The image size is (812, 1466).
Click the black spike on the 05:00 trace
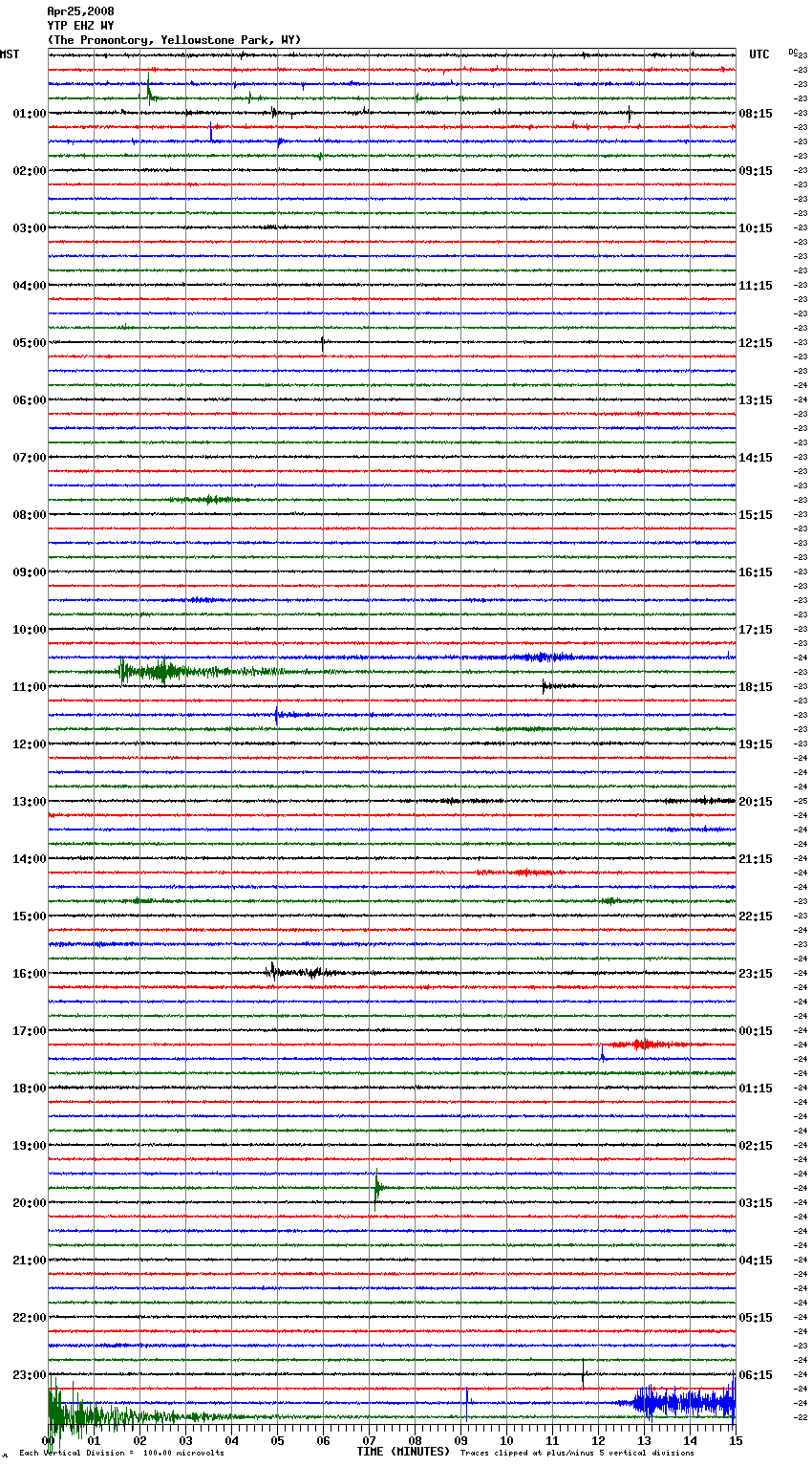tap(323, 342)
